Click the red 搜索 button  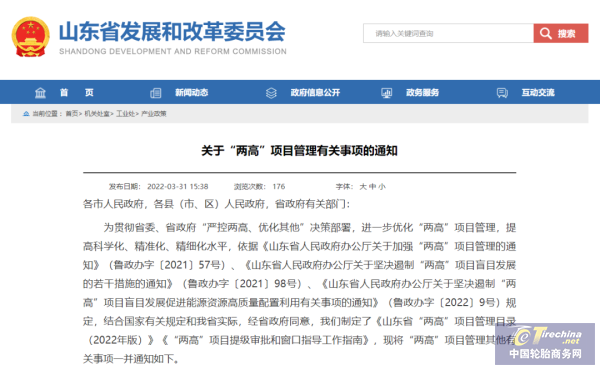[561, 33]
